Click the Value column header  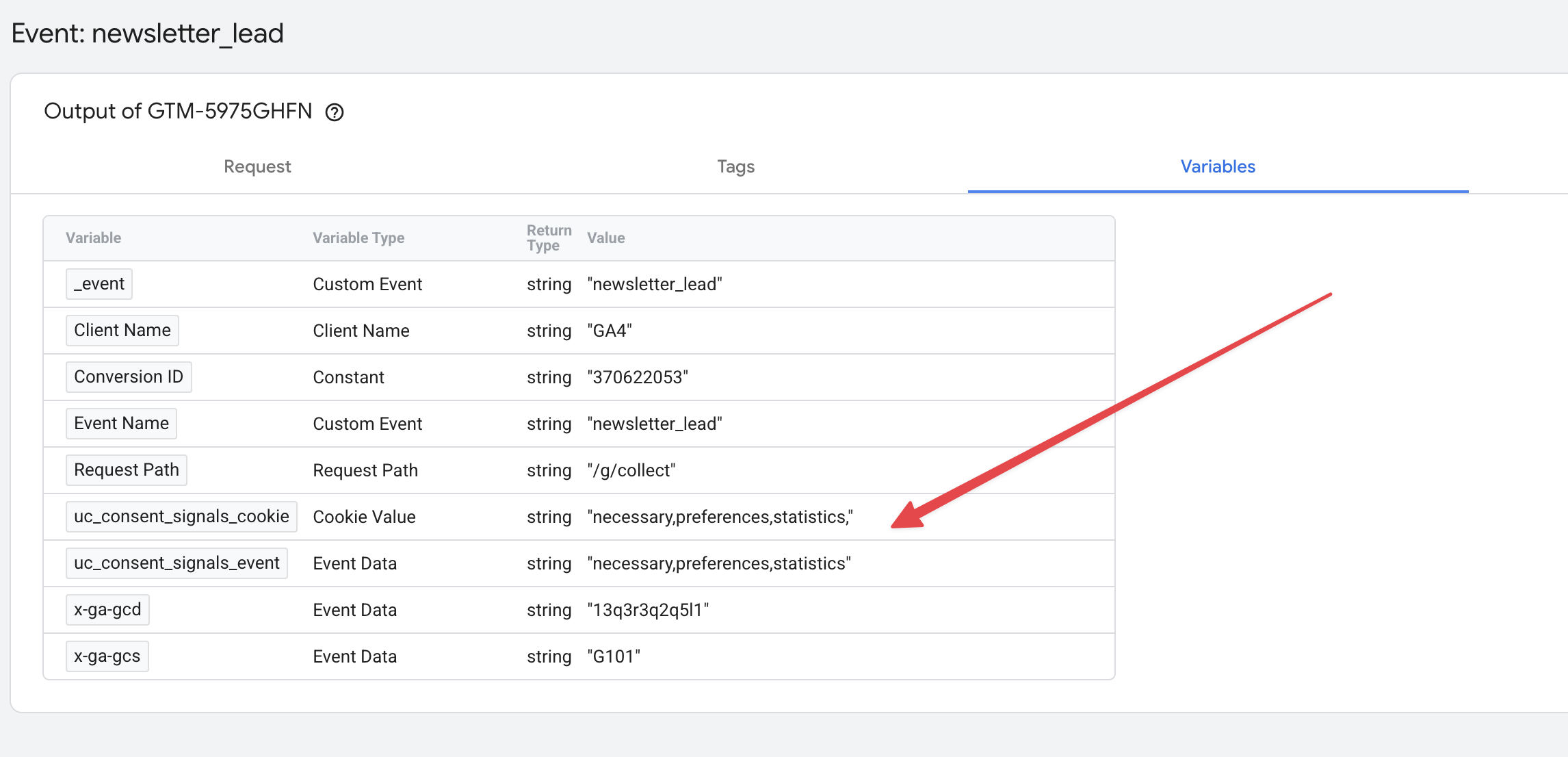[605, 238]
